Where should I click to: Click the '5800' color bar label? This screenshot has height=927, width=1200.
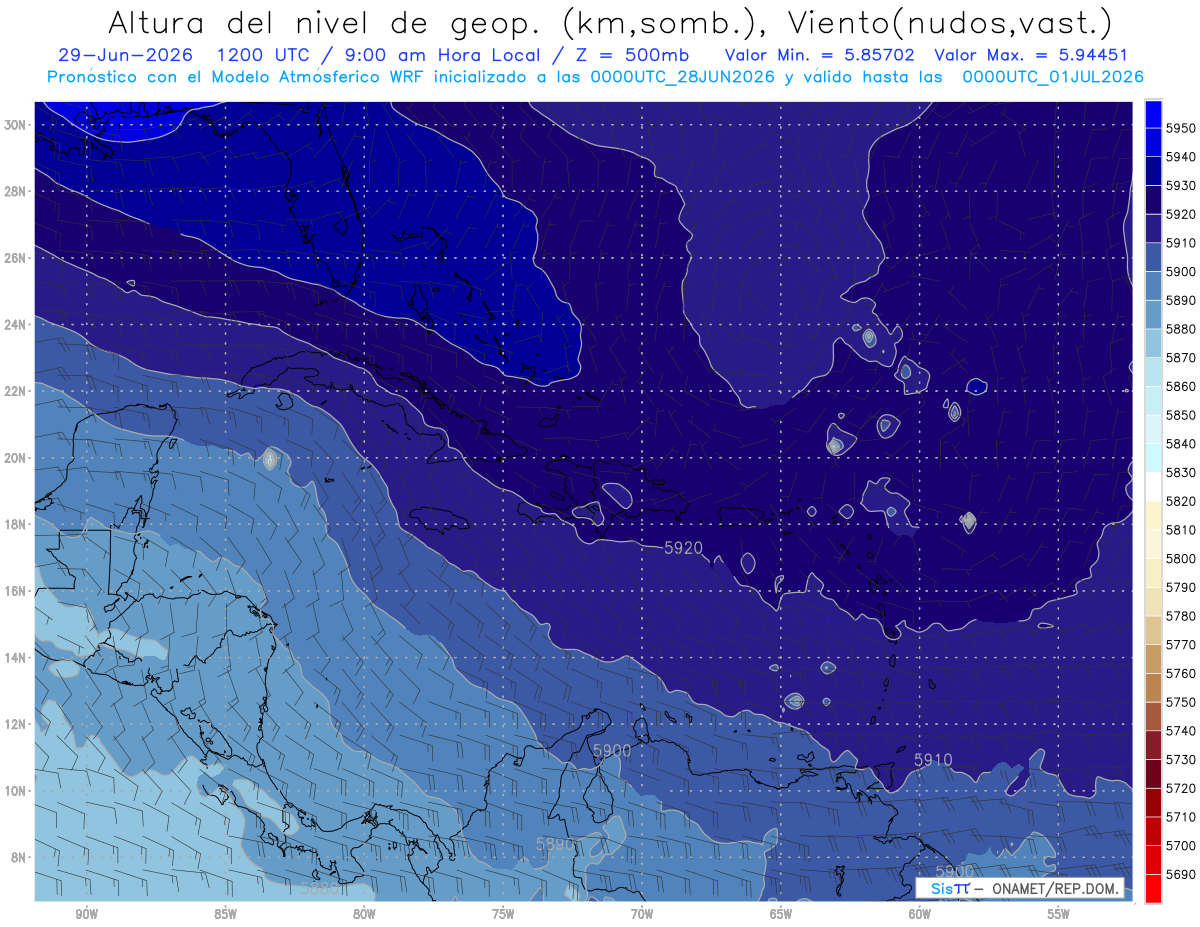[x=1180, y=558]
